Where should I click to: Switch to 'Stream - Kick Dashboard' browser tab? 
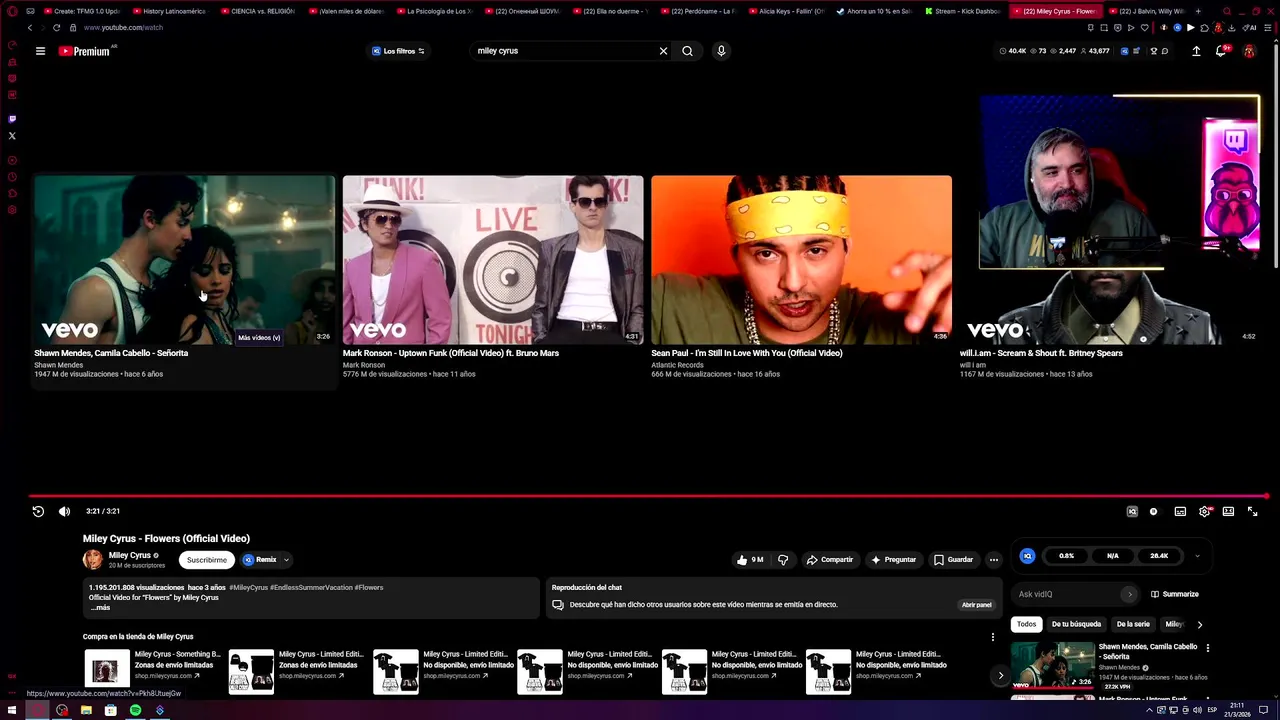[961, 11]
